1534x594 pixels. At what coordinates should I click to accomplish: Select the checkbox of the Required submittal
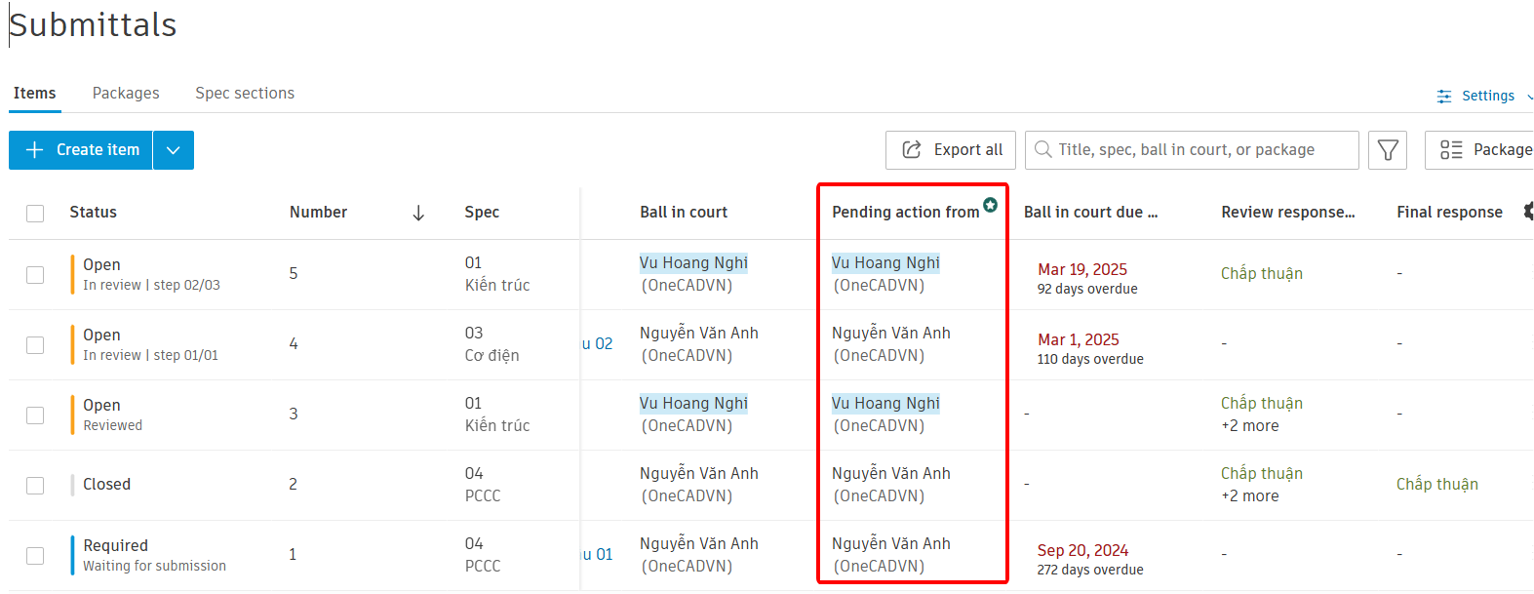tap(35, 555)
